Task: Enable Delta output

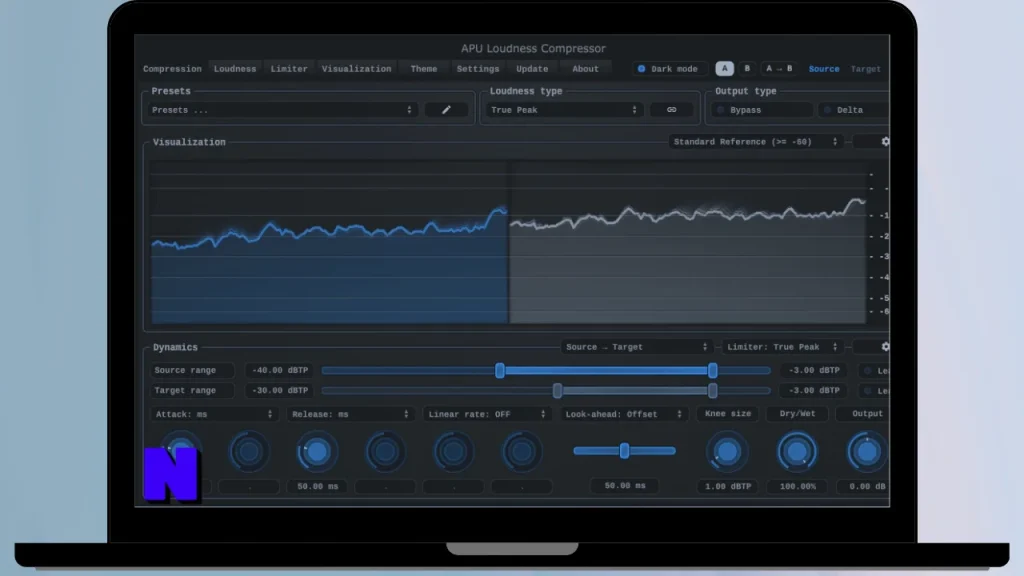Action: coord(854,110)
